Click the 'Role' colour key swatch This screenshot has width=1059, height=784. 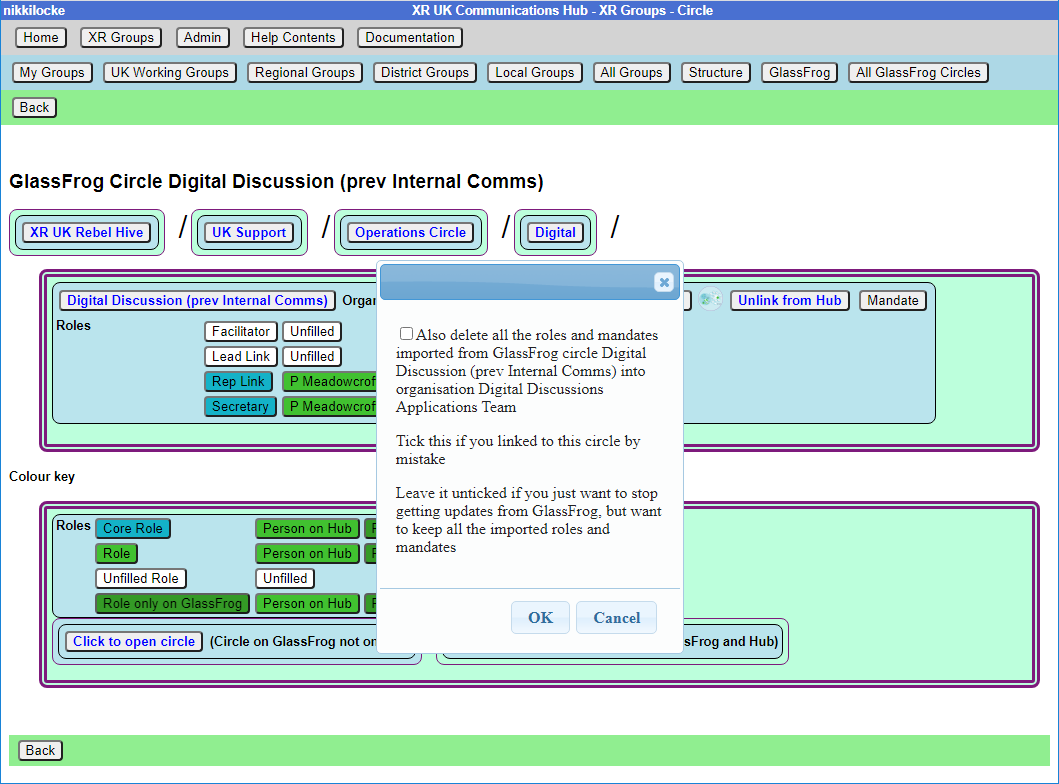(x=117, y=554)
